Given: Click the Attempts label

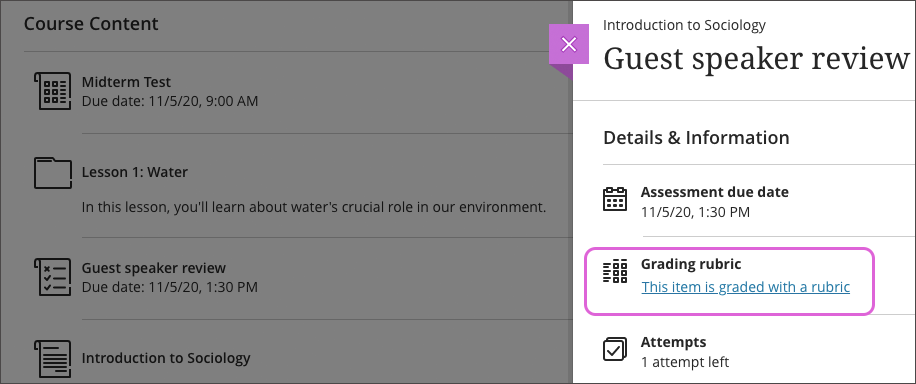Looking at the screenshot, I should 674,342.
